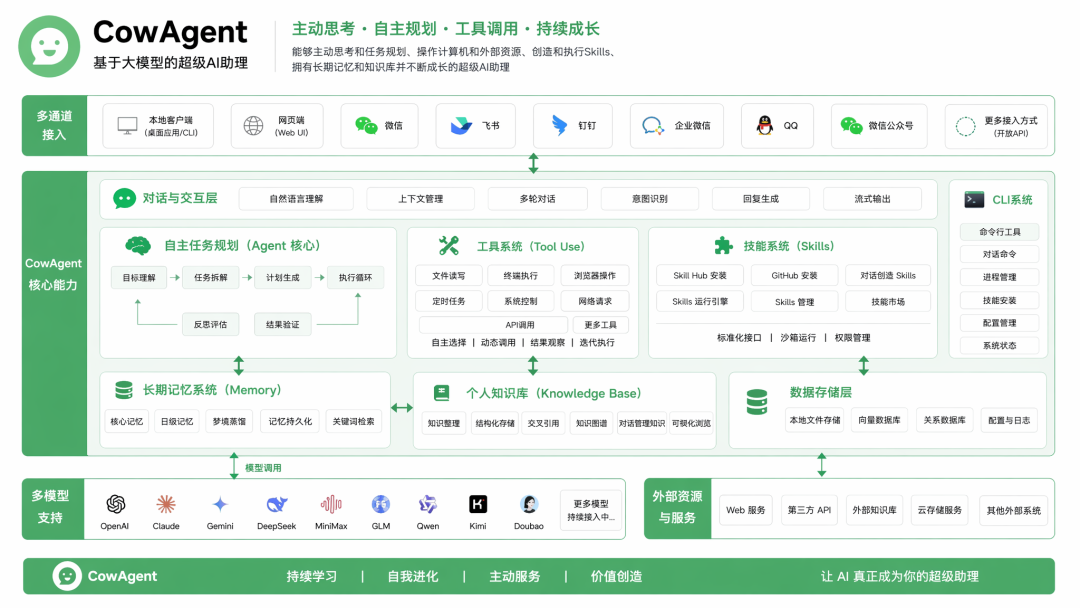
Task: Click the dashed circle icon for 更多接入方式
Action: pos(966,126)
